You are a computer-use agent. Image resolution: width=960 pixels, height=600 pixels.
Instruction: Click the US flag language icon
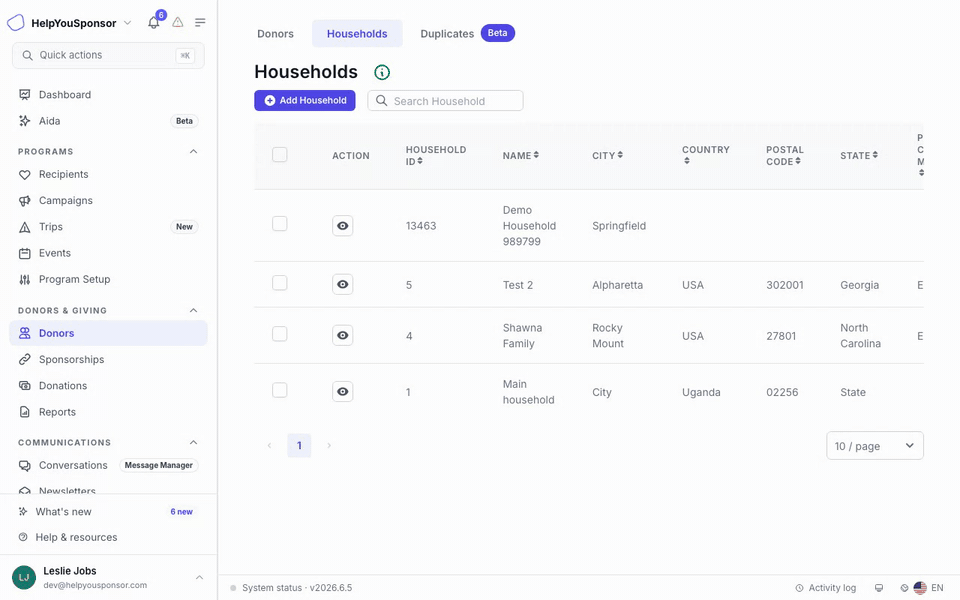[920, 588]
